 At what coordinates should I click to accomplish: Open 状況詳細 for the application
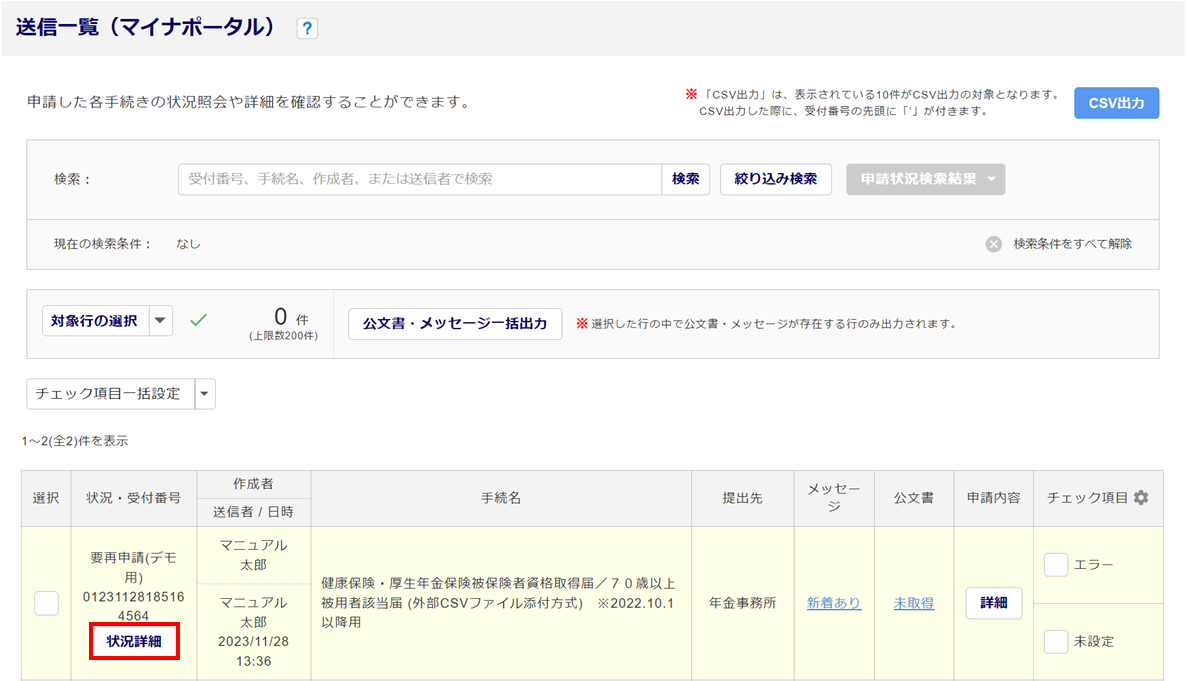click(x=134, y=642)
